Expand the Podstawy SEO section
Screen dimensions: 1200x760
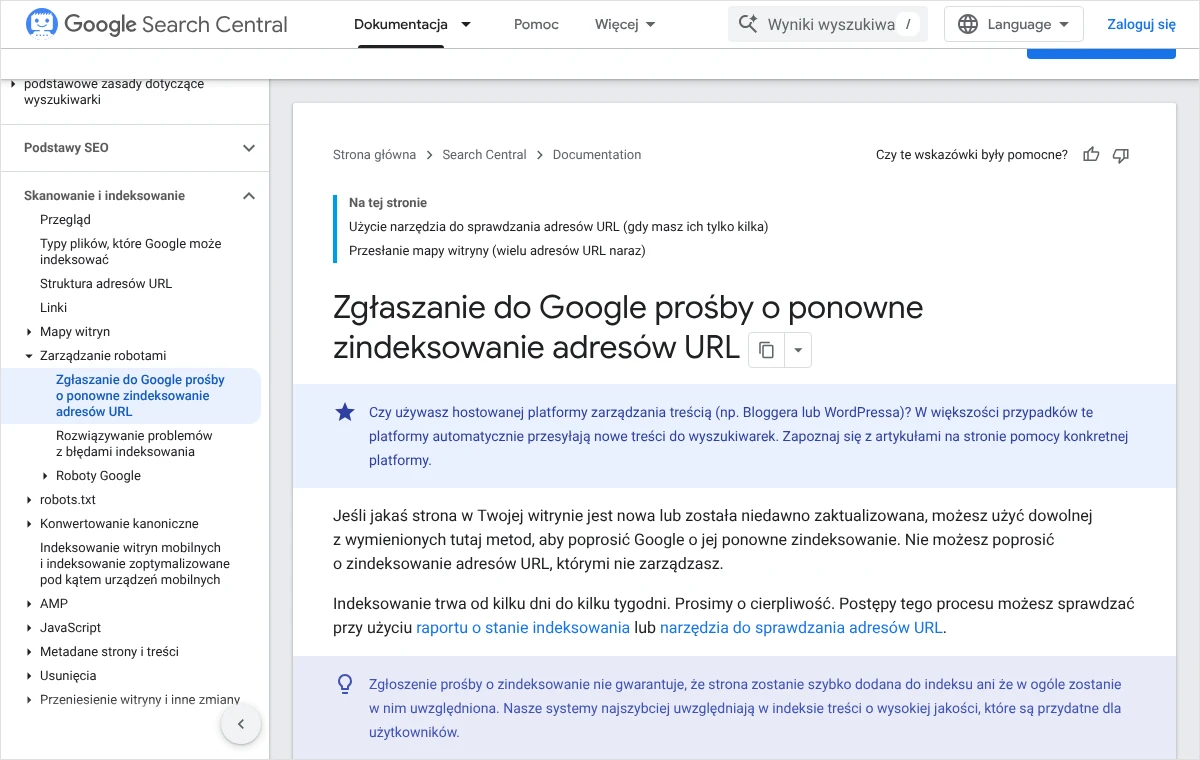(249, 148)
